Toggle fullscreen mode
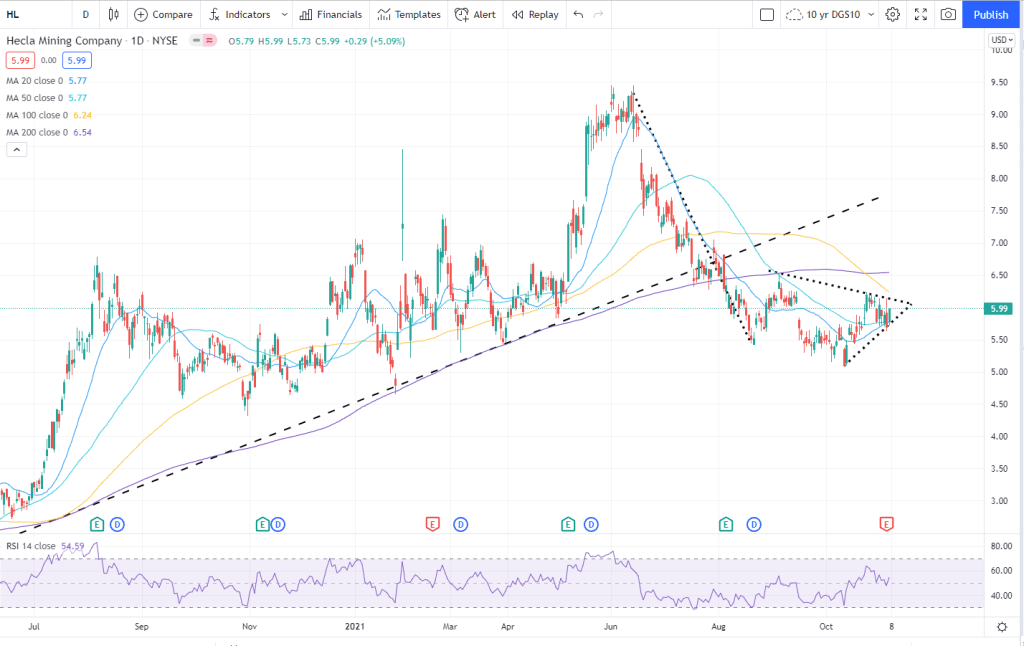Screen dimensions: 1024x646 tap(921, 15)
